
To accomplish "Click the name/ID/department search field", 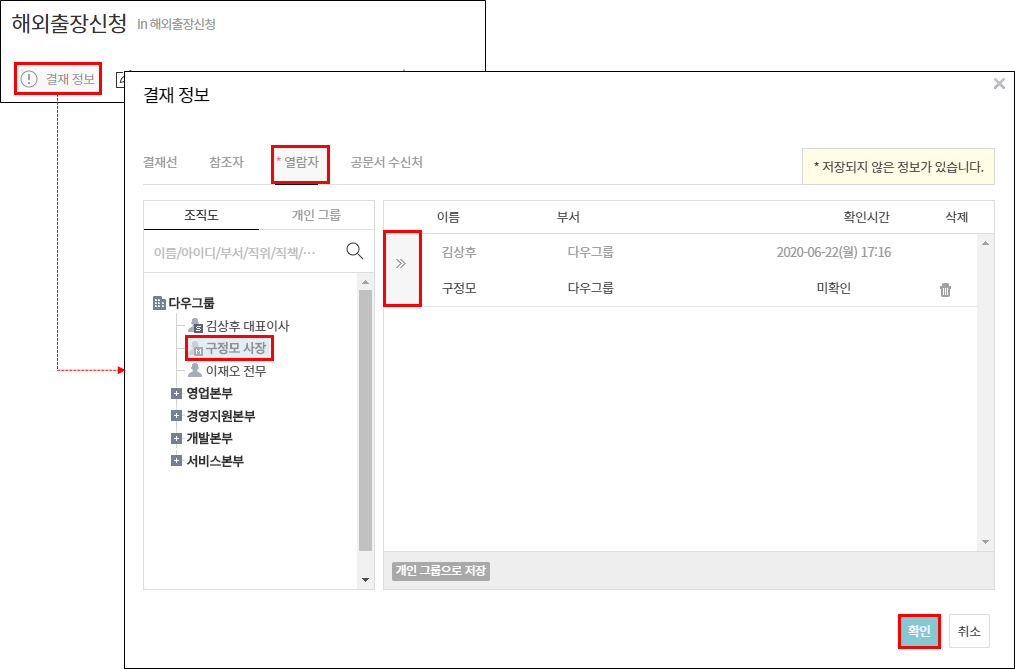I will tap(240, 252).
